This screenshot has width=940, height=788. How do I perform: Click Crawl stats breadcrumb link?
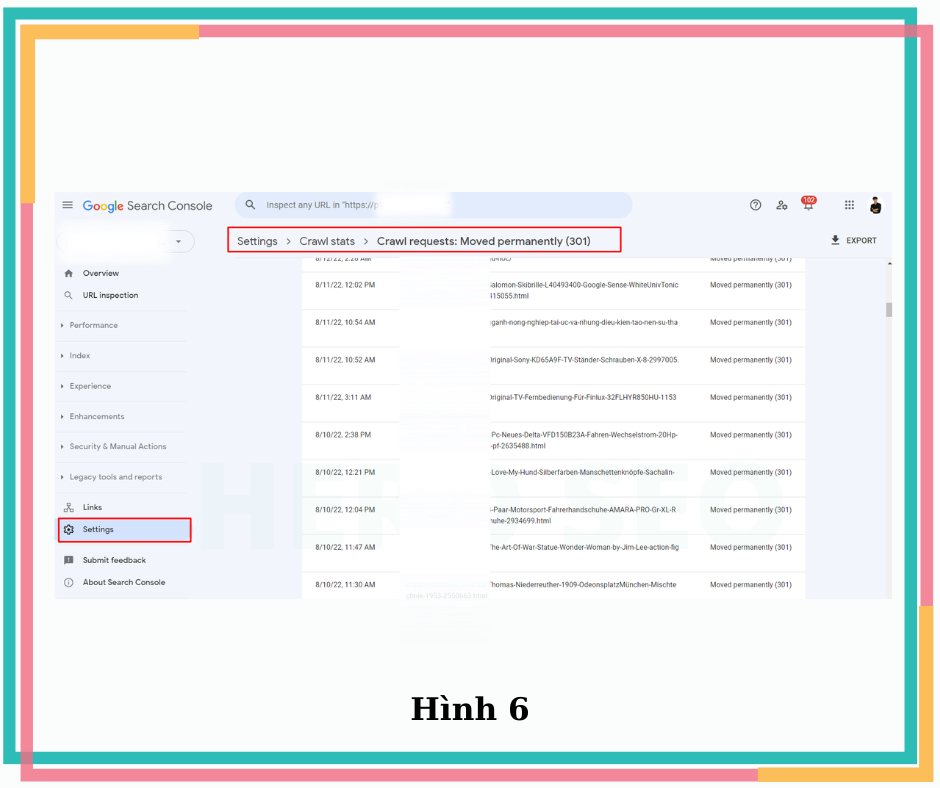coord(327,241)
